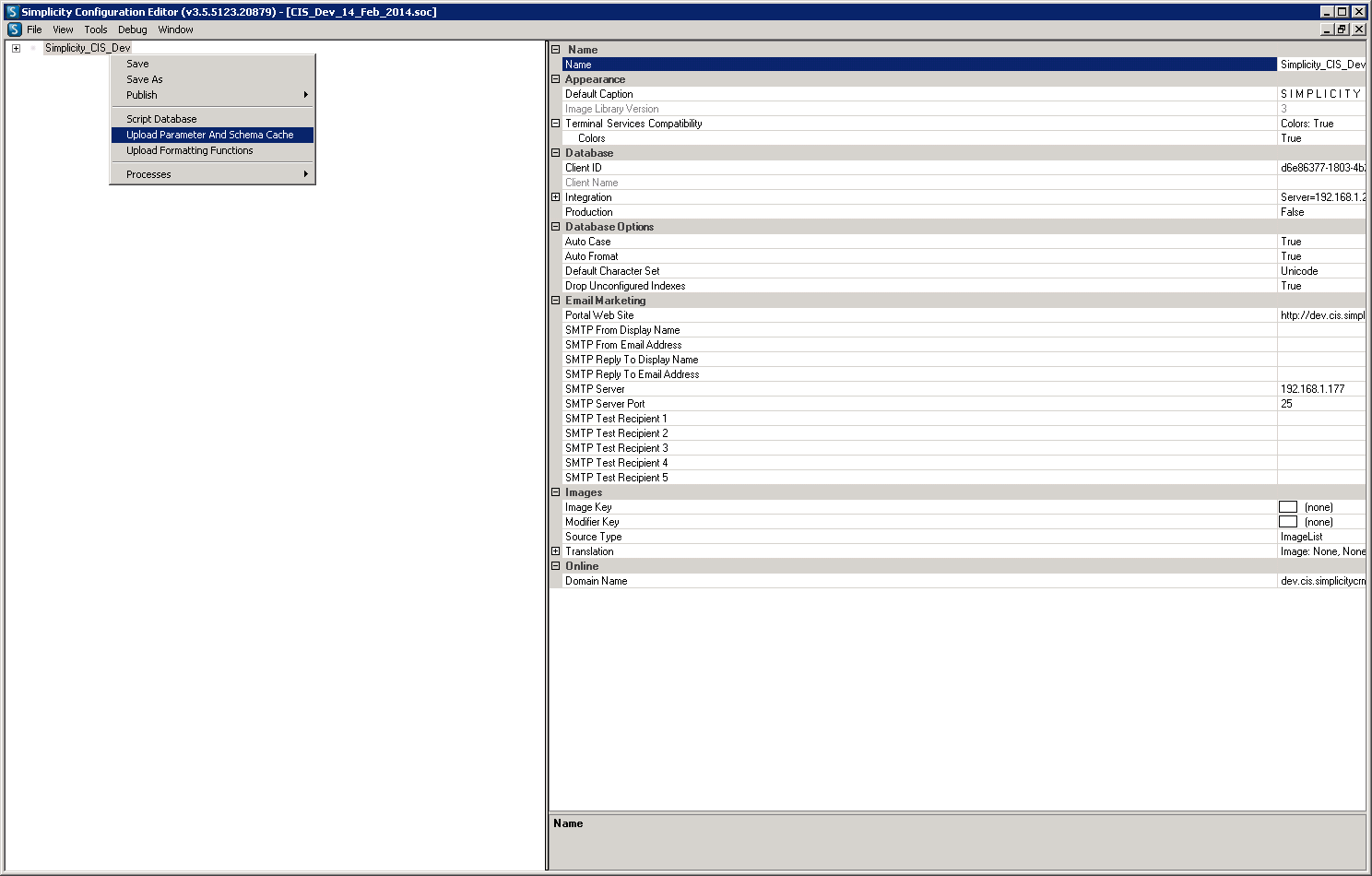Click the Image Key color swatch

pos(1288,507)
